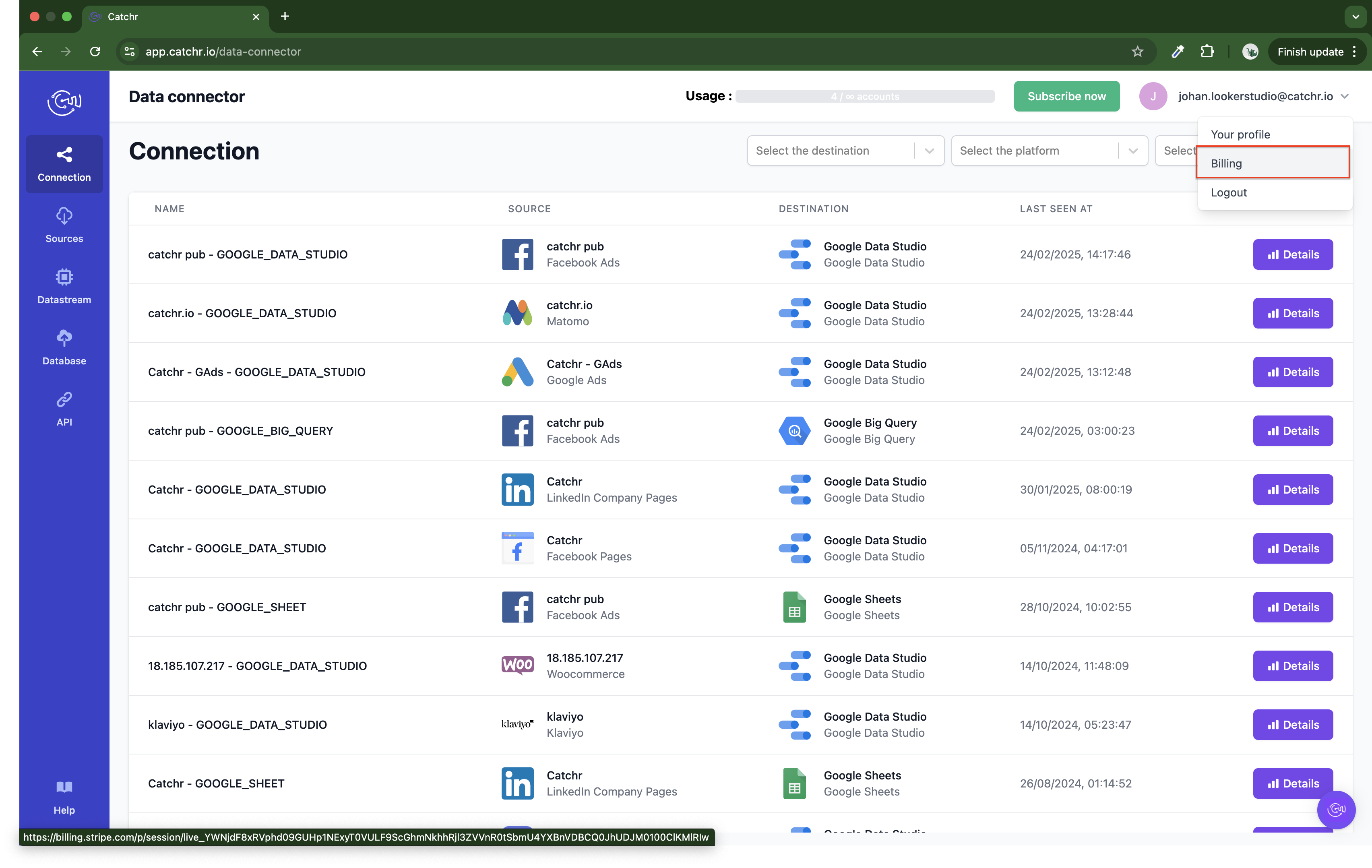Bookmark this page with the star

pyautogui.click(x=1137, y=51)
